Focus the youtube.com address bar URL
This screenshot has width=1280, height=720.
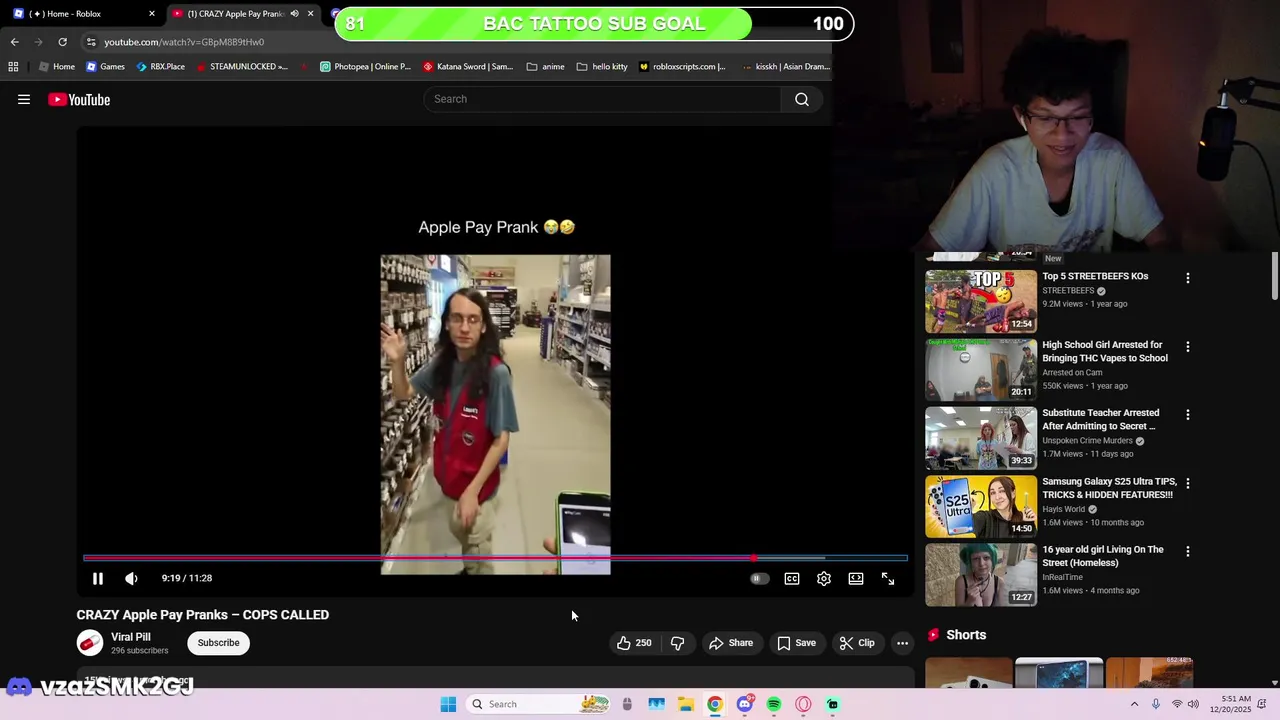click(x=184, y=42)
